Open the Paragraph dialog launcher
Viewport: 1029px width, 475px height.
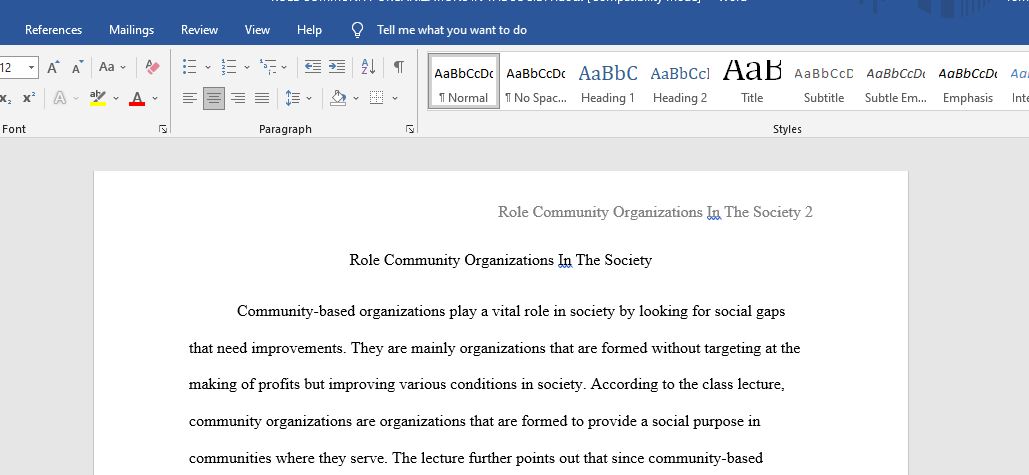pos(410,129)
